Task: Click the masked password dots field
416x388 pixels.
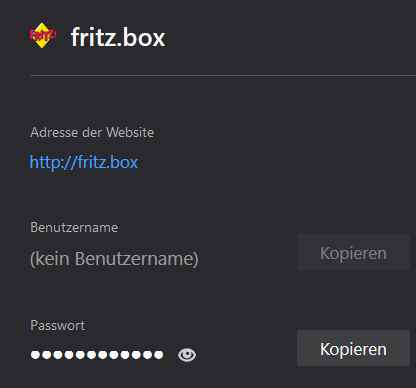Action: (97, 355)
